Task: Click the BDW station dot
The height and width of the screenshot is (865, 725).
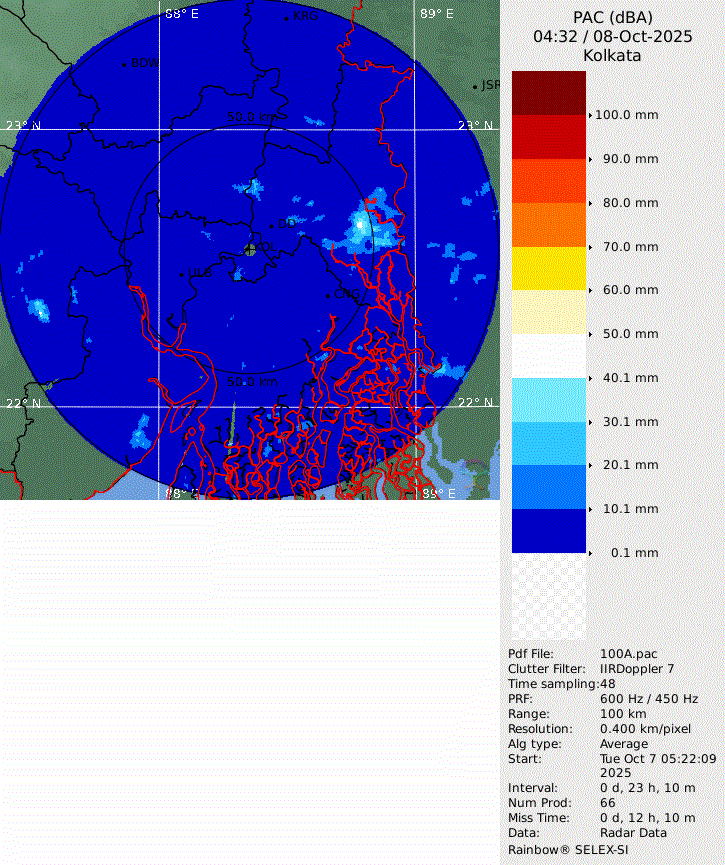Action: 125,65
